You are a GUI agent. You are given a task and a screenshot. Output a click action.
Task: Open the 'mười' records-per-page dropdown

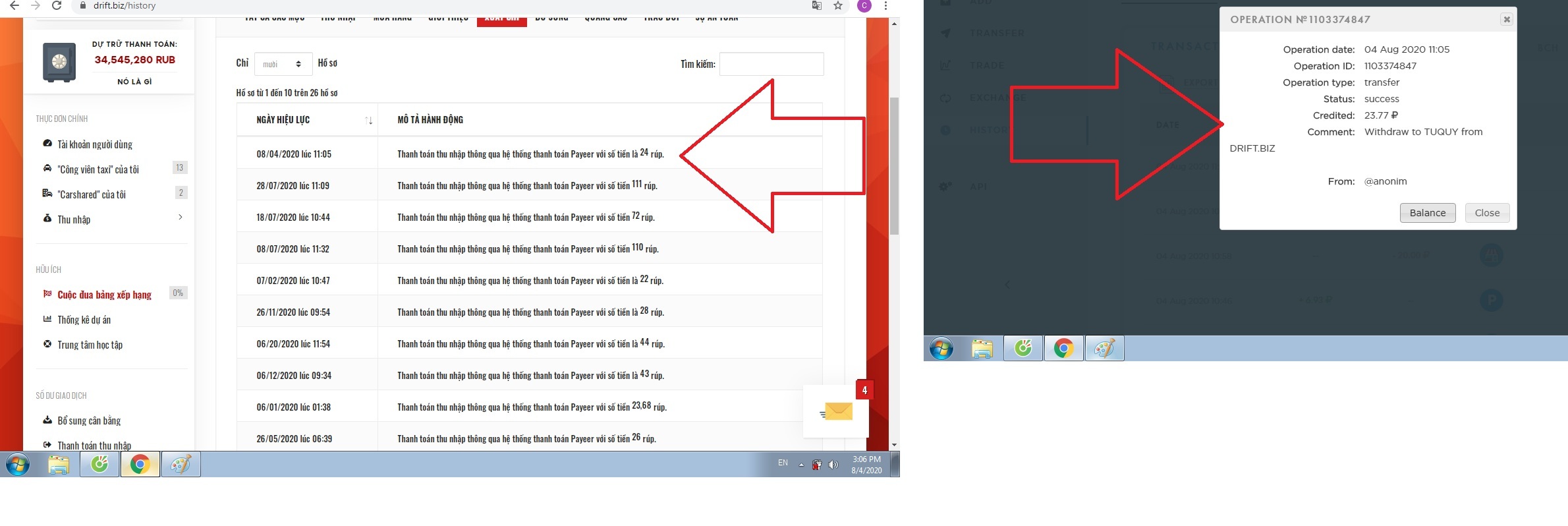click(x=283, y=64)
